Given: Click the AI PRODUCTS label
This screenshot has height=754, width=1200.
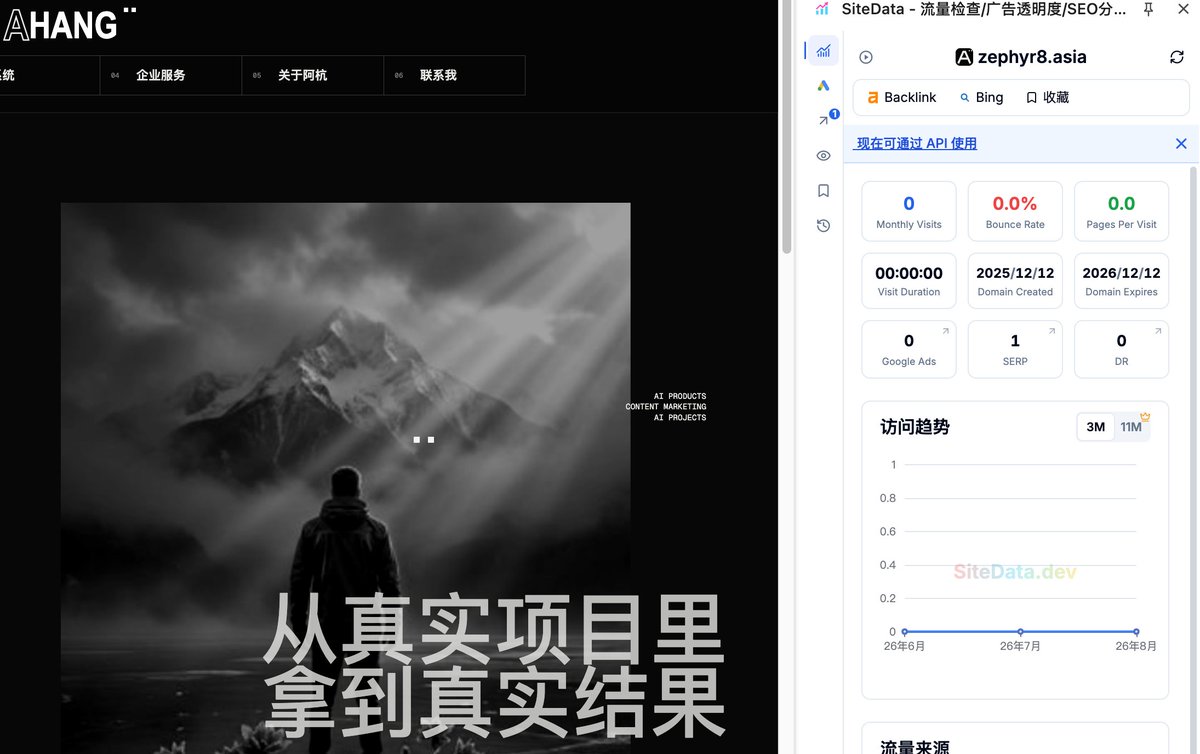Looking at the screenshot, I should tap(680, 397).
